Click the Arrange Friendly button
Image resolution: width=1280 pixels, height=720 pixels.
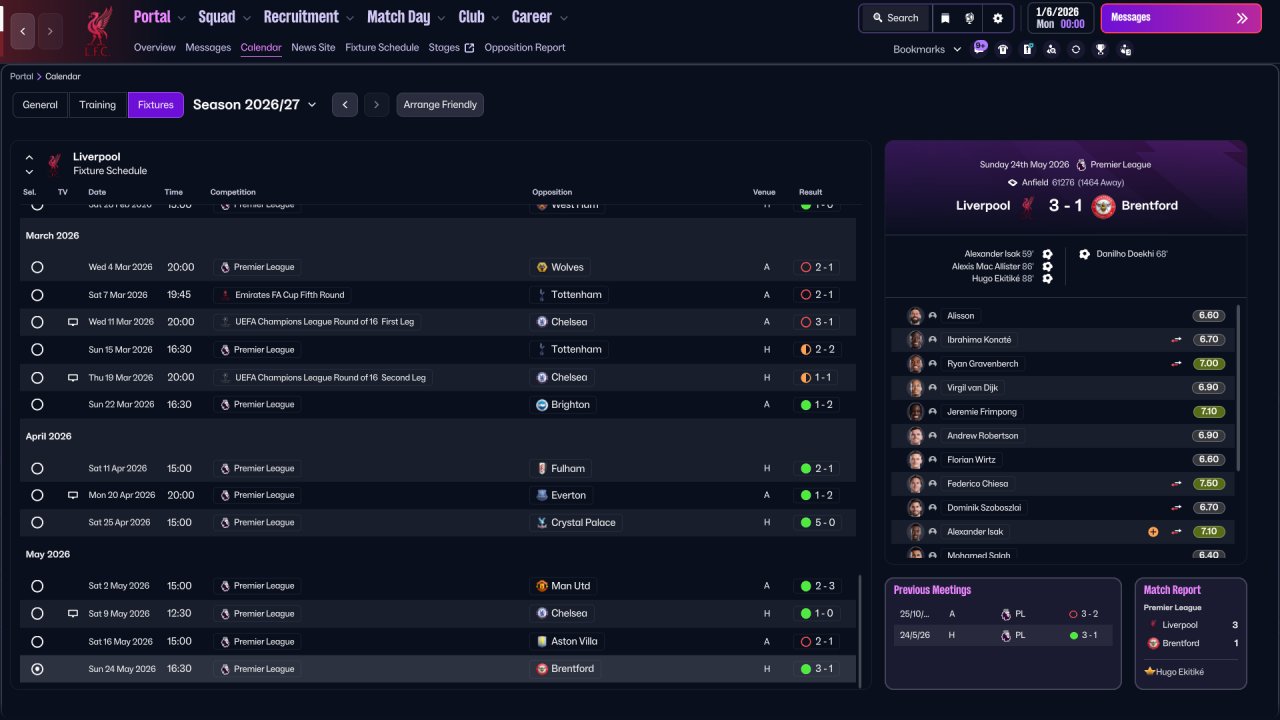pyautogui.click(x=440, y=105)
